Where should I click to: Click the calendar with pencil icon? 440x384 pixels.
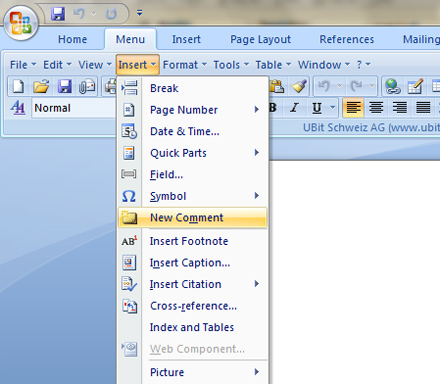[415, 86]
